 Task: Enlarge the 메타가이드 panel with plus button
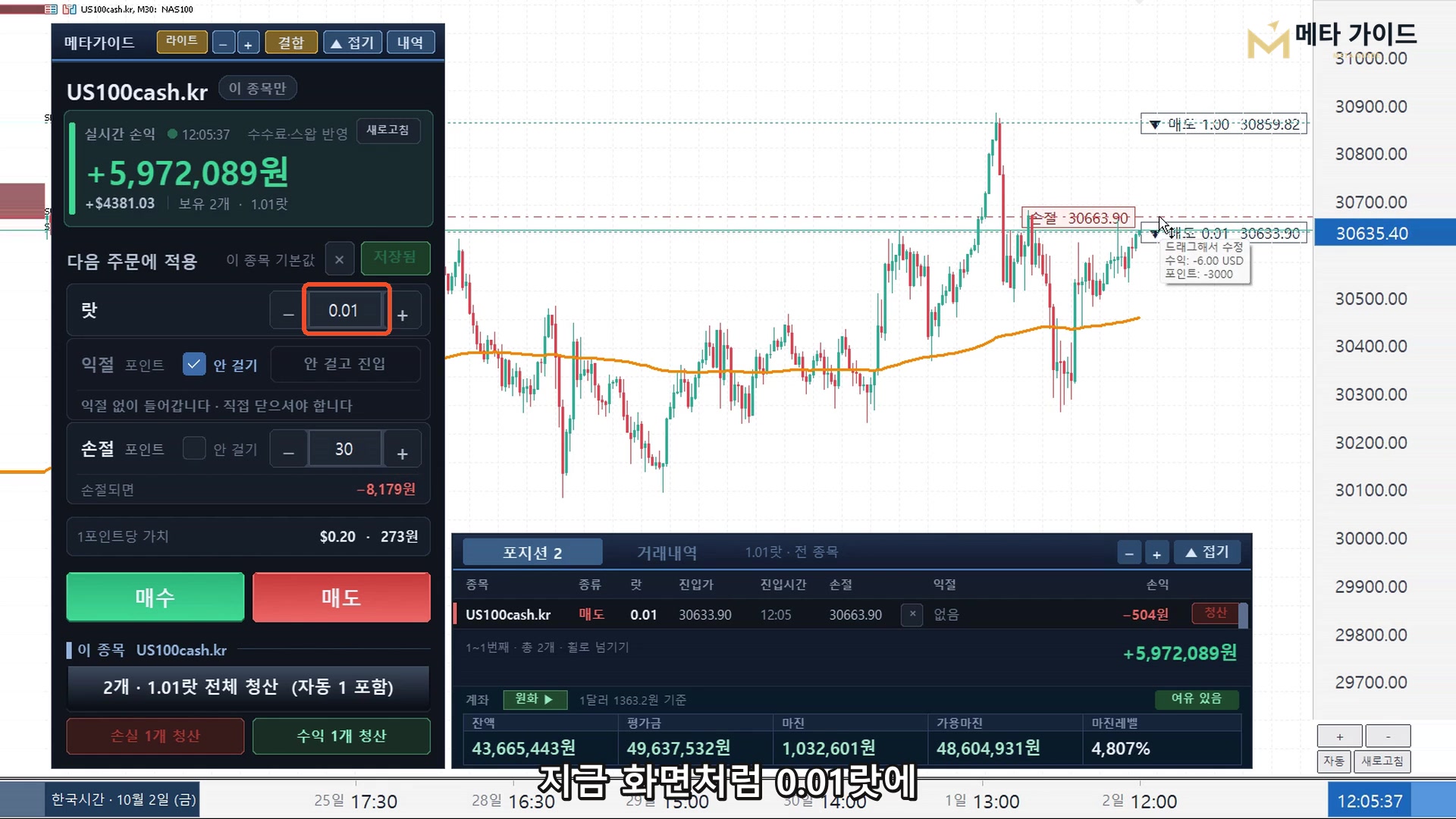tap(248, 43)
